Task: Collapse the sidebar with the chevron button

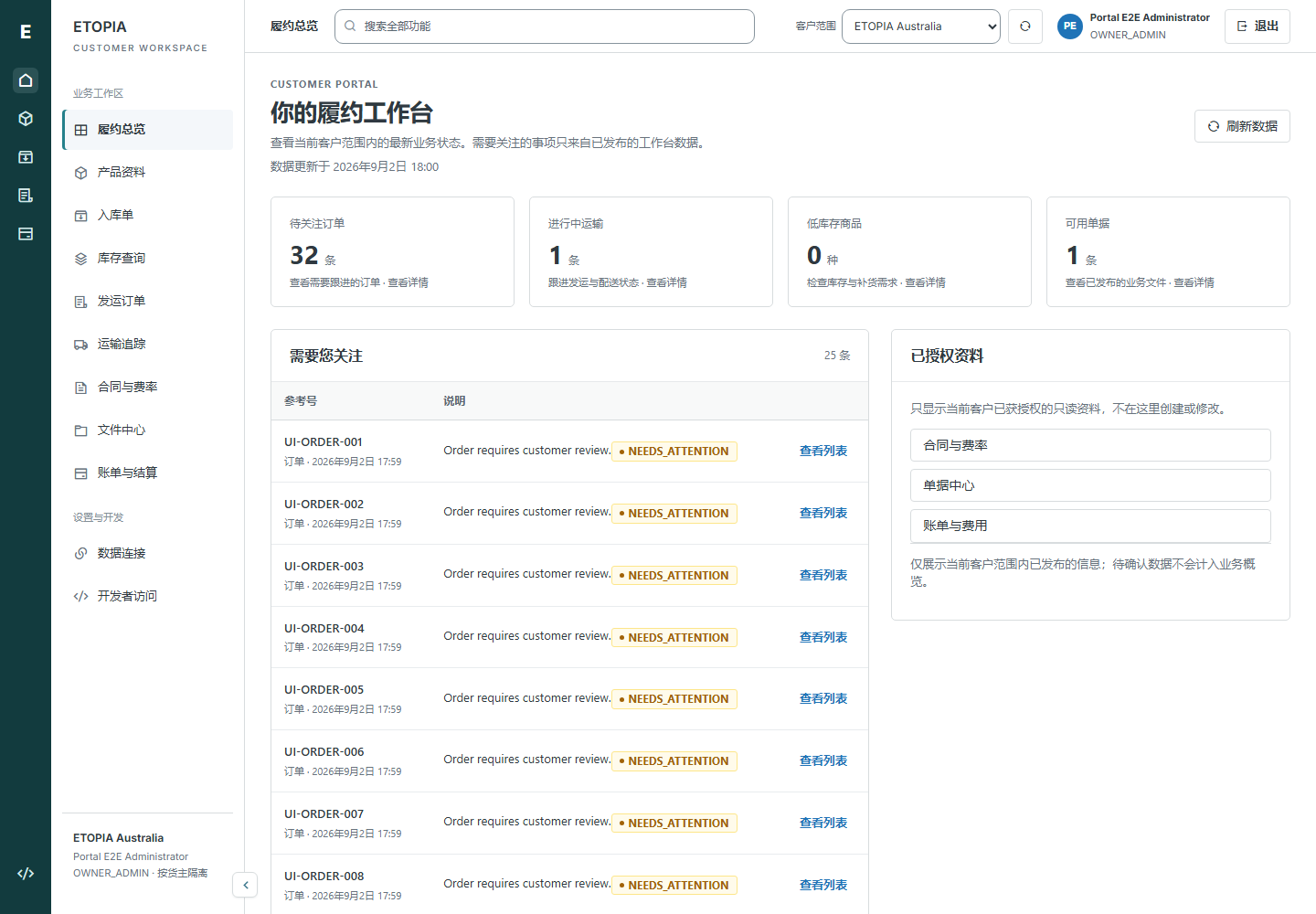Action: (x=245, y=885)
